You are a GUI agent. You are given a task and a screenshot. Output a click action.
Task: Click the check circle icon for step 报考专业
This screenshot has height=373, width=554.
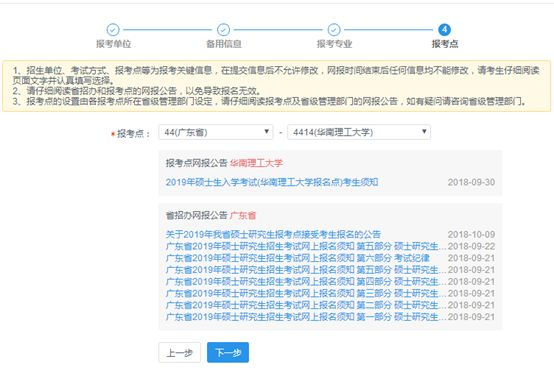pos(334,30)
